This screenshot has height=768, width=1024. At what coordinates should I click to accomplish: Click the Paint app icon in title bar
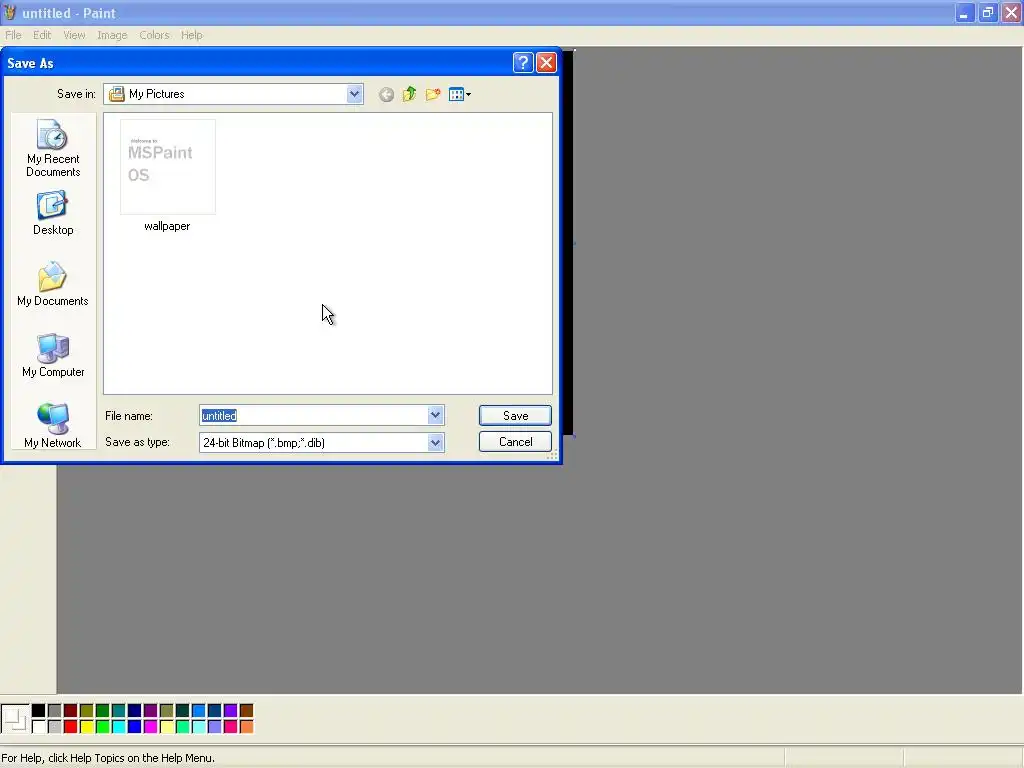10,12
